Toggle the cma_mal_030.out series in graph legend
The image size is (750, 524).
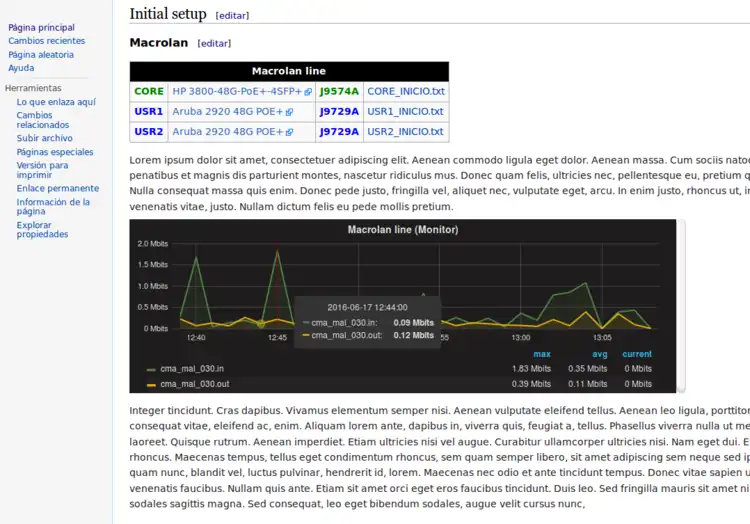pos(194,384)
